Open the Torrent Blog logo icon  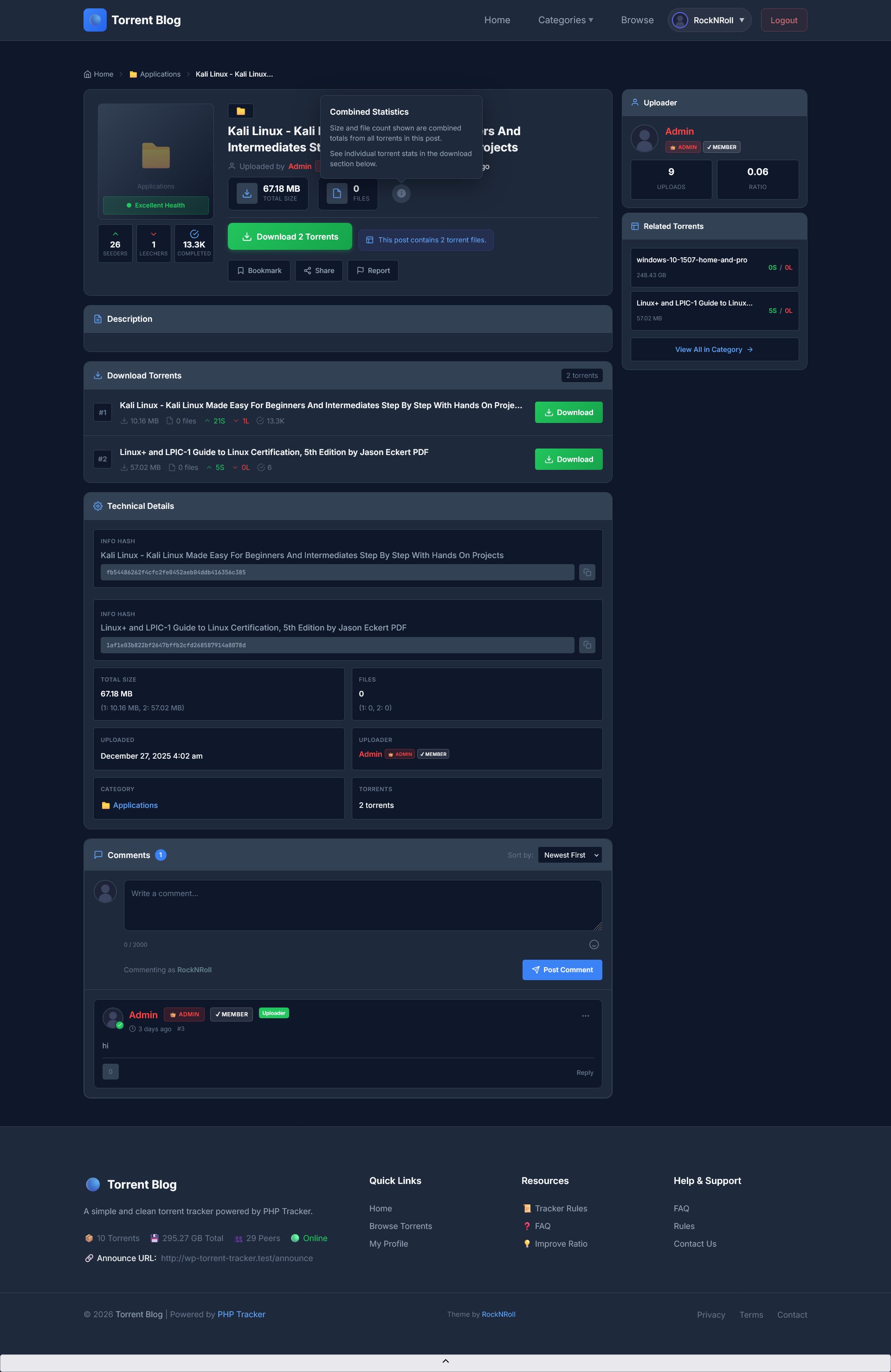pos(95,20)
